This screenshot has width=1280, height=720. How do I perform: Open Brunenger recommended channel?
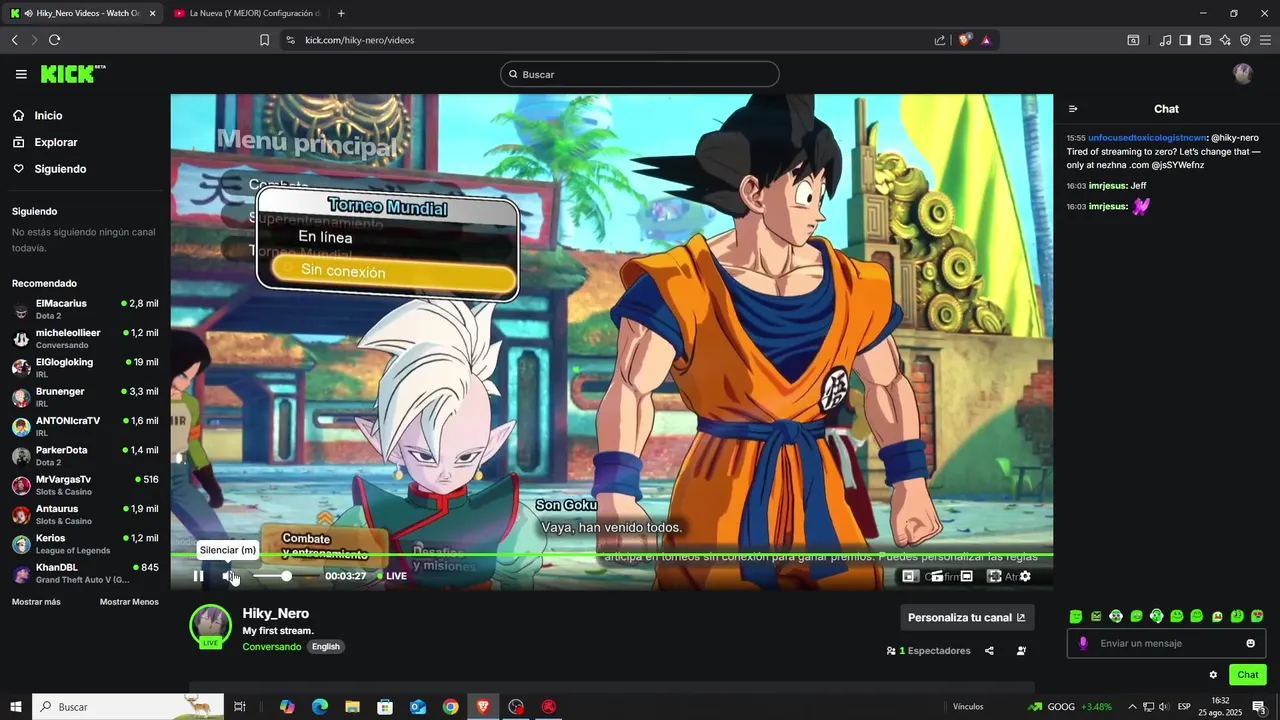click(85, 397)
